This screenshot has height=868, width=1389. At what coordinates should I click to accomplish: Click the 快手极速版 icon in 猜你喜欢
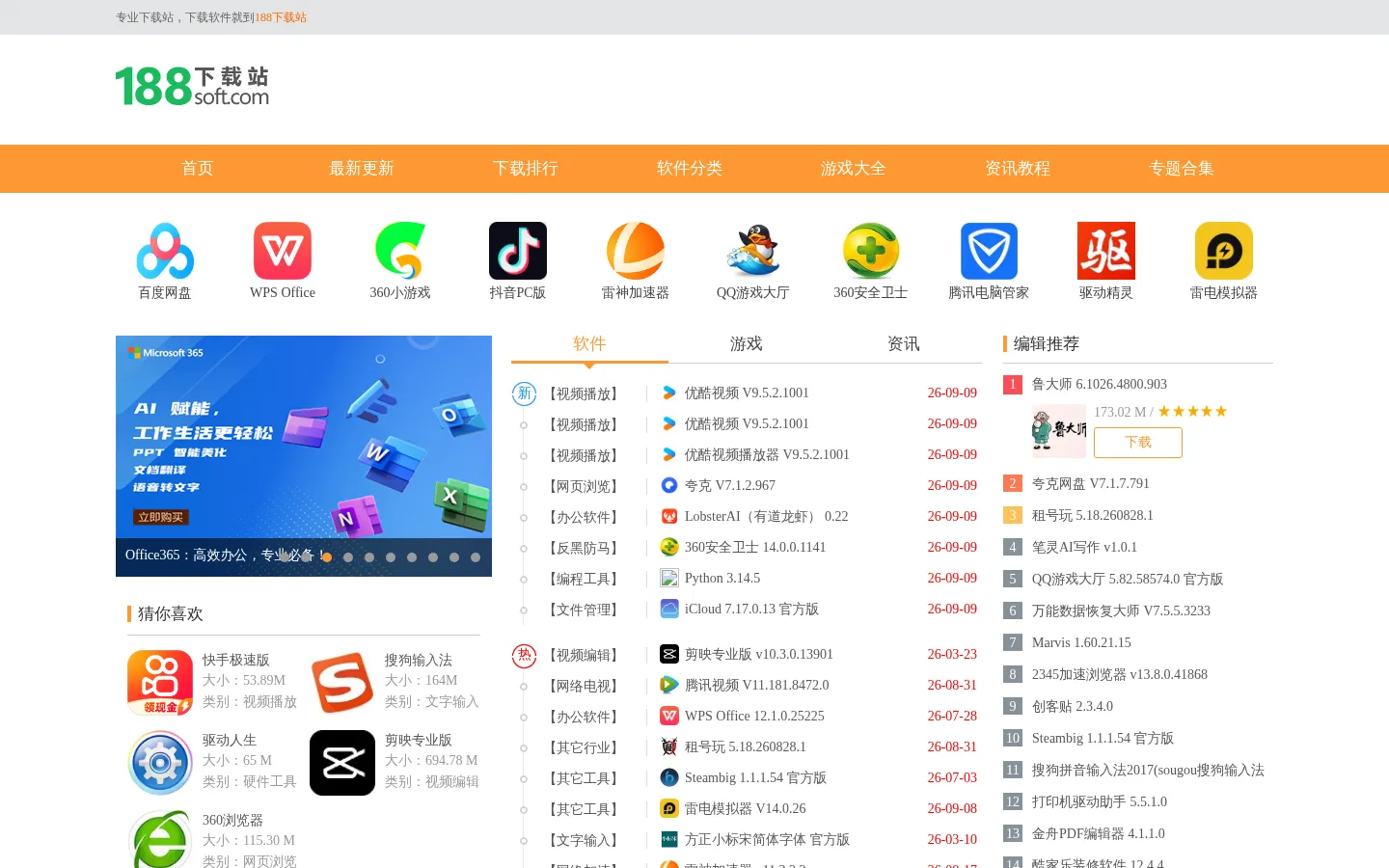point(160,683)
